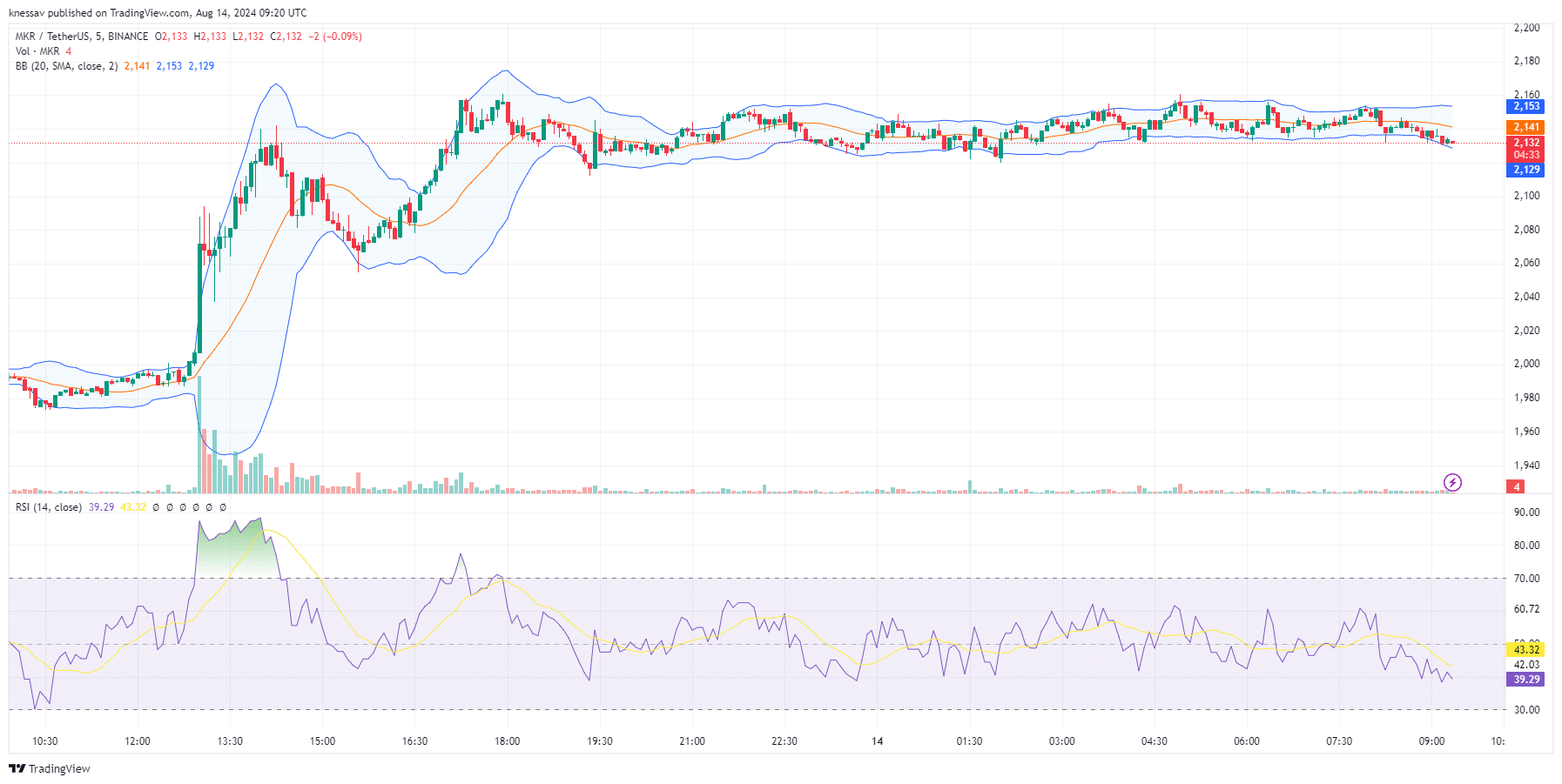Image resolution: width=1562 pixels, height=784 pixels.
Task: Click the high value H2,133
Action: tap(210, 37)
